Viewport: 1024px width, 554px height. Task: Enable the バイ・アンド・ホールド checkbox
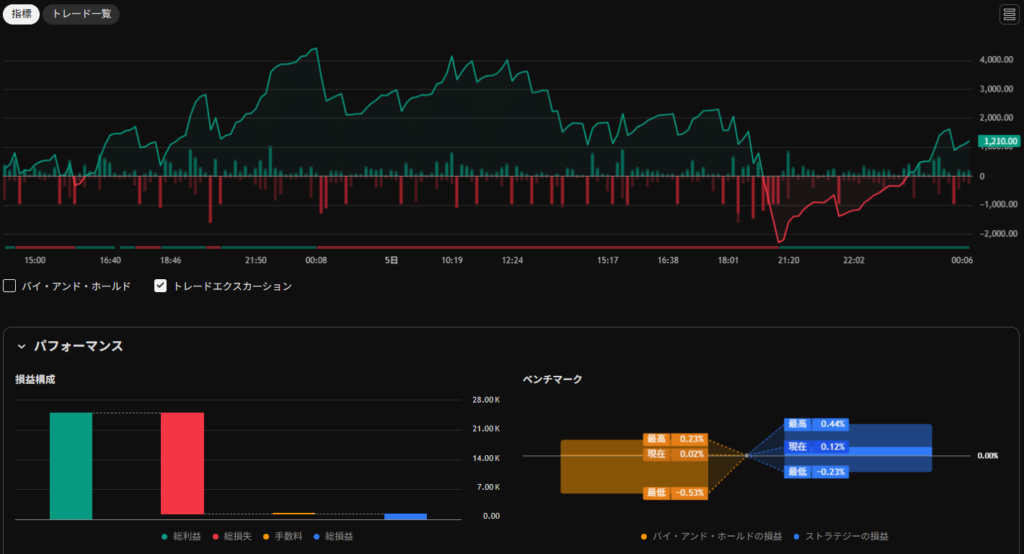pyautogui.click(x=10, y=286)
